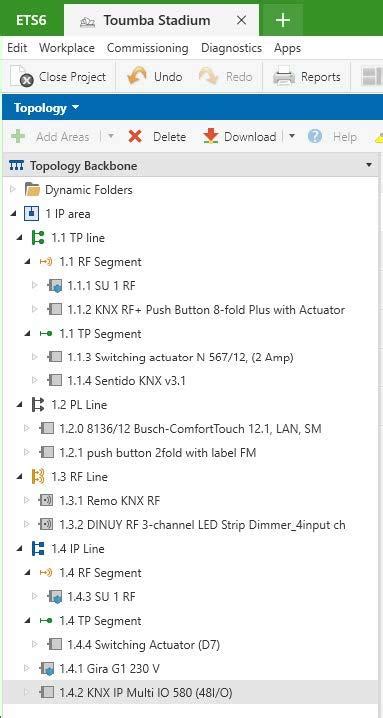Click the Reports printer icon
This screenshot has width=383, height=718.
[x=284, y=77]
